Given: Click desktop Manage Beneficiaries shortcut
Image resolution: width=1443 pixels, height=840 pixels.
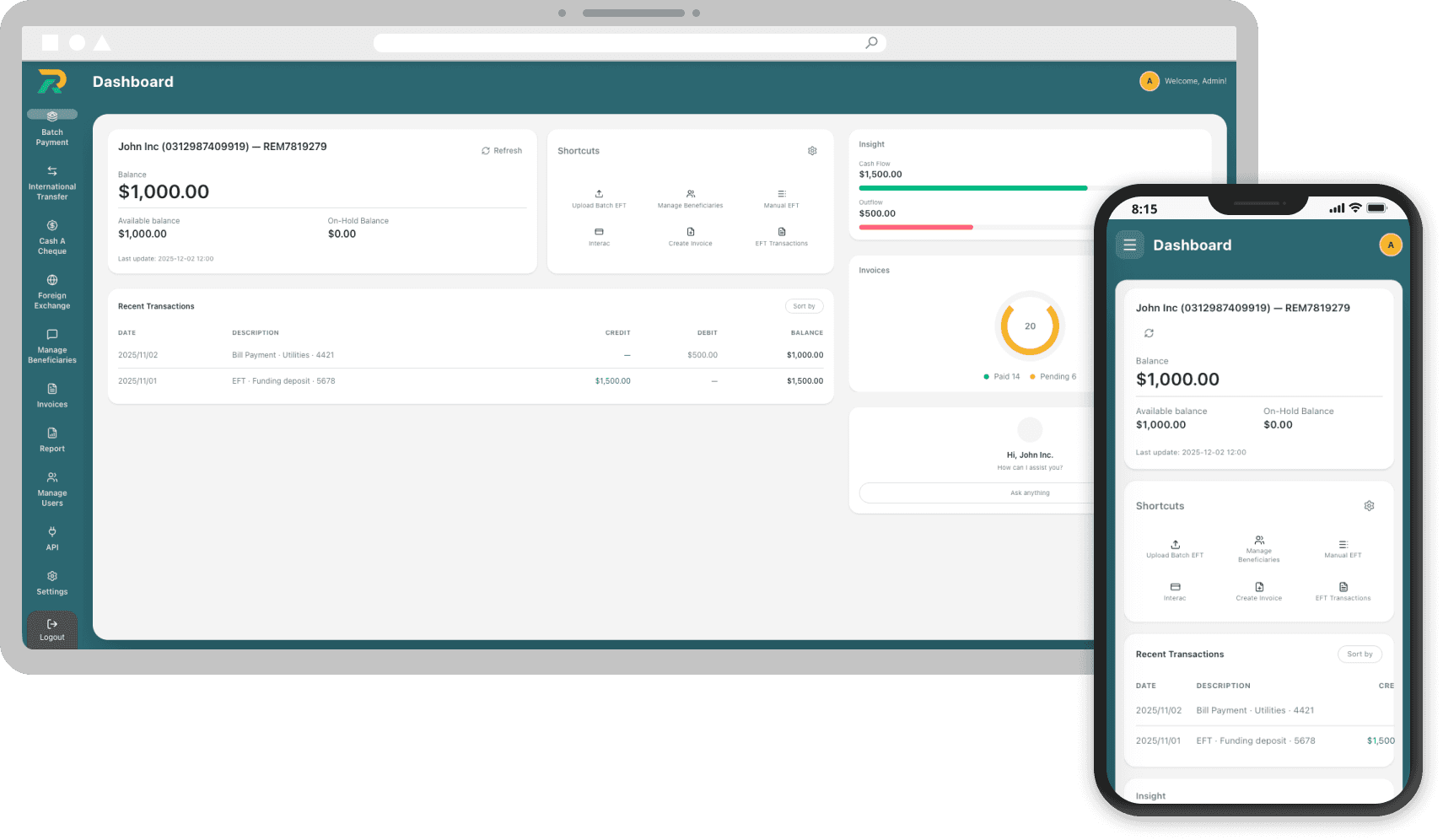Looking at the screenshot, I should point(691,199).
